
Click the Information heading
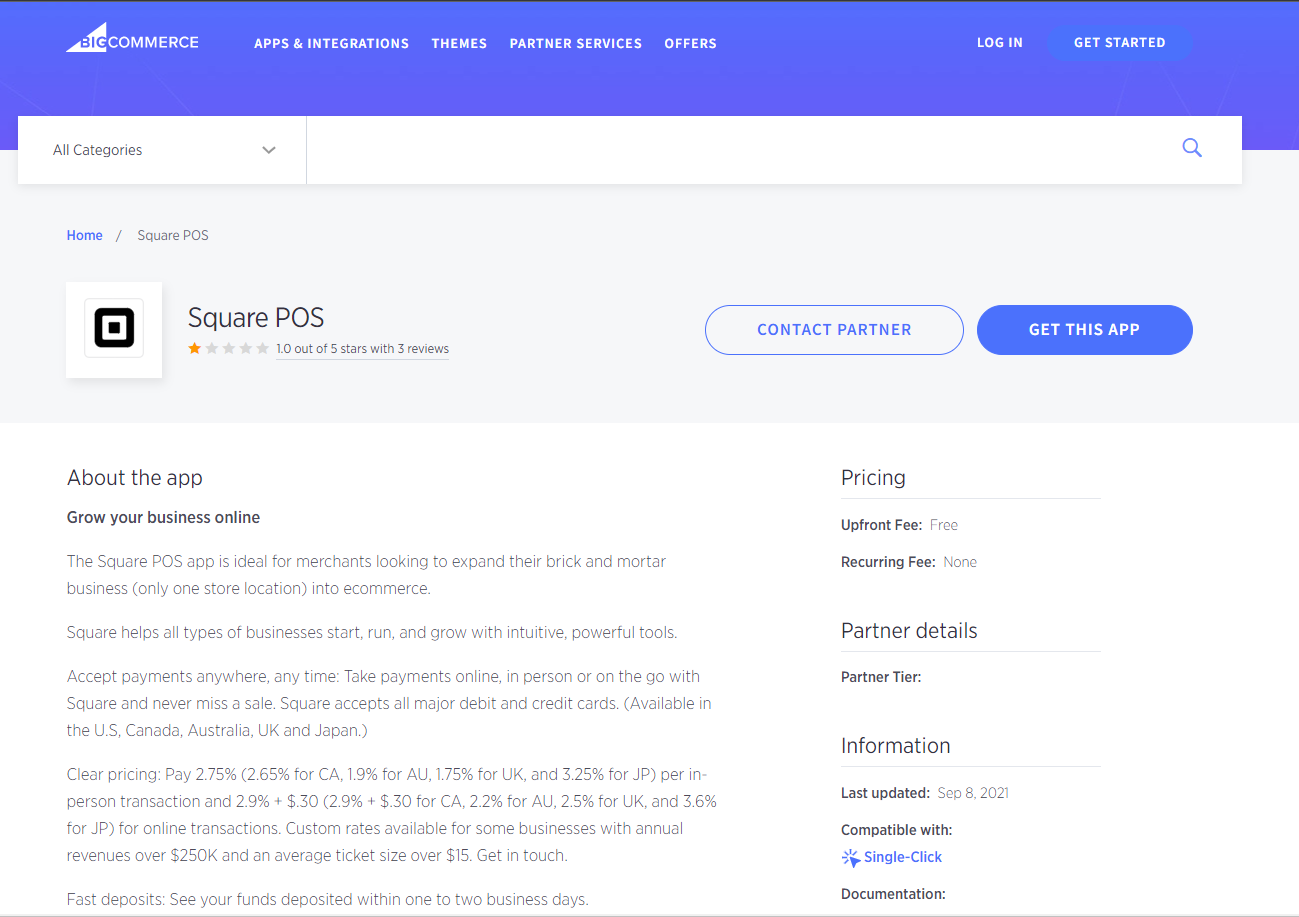tap(895, 746)
